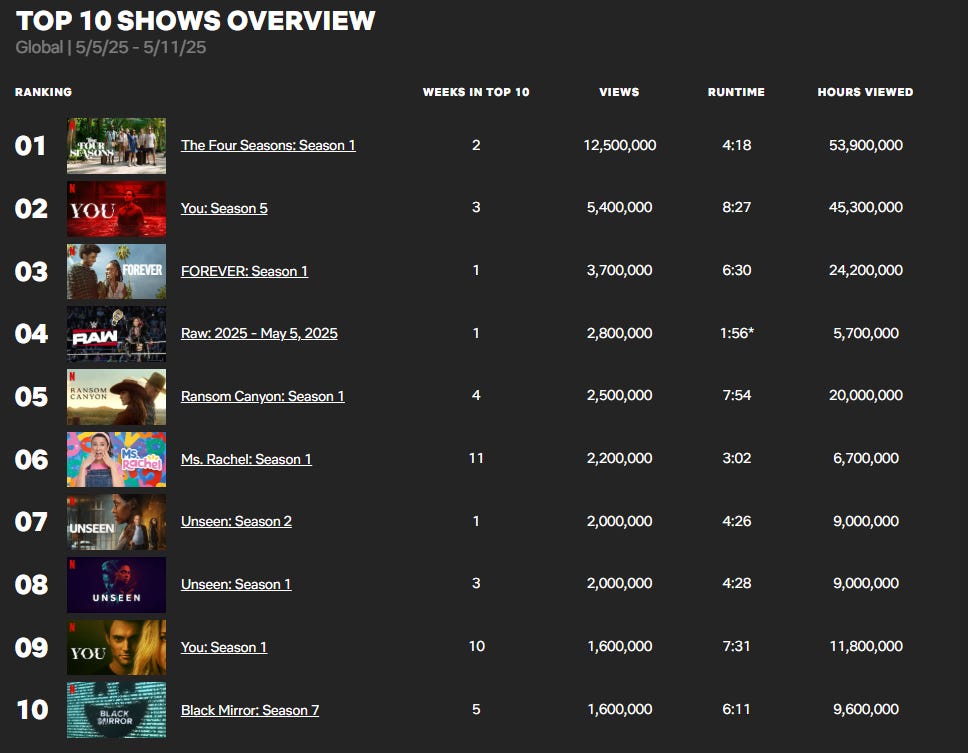The image size is (968, 753).
Task: Click the 7:54 runtime value
Action: (736, 395)
